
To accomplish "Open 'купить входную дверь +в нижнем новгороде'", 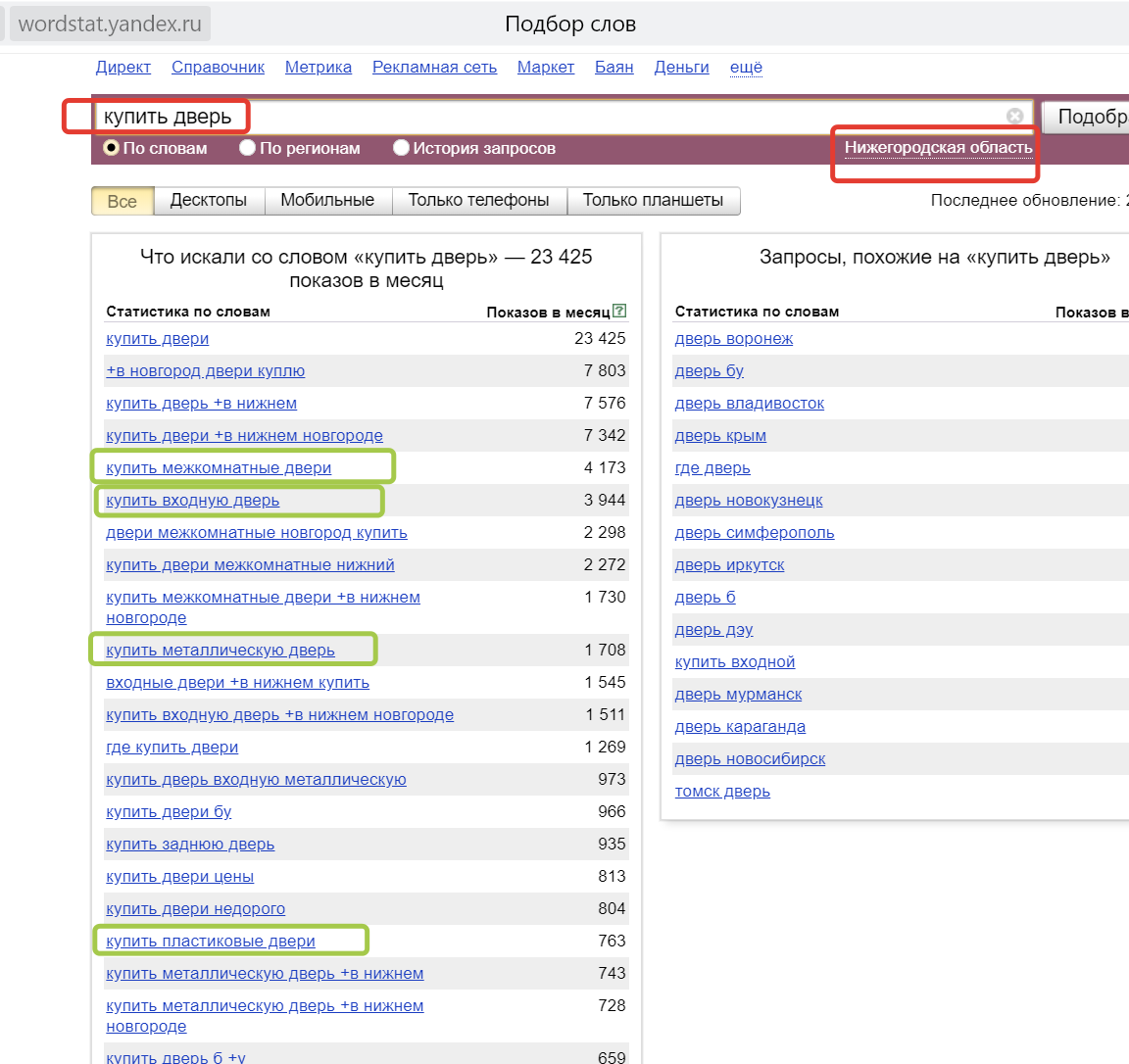I will click(279, 715).
